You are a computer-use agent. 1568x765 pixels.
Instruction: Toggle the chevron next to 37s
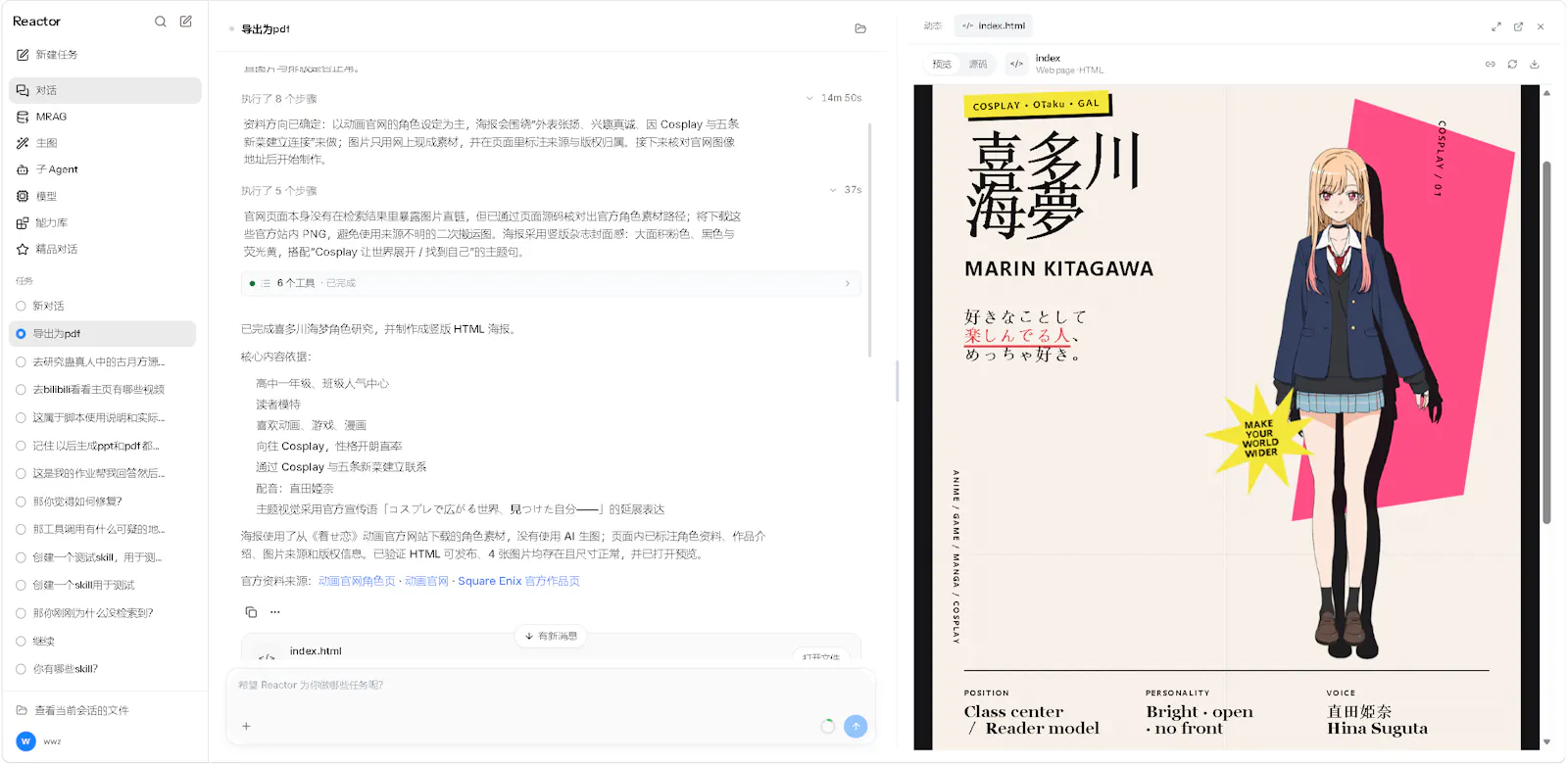click(833, 190)
